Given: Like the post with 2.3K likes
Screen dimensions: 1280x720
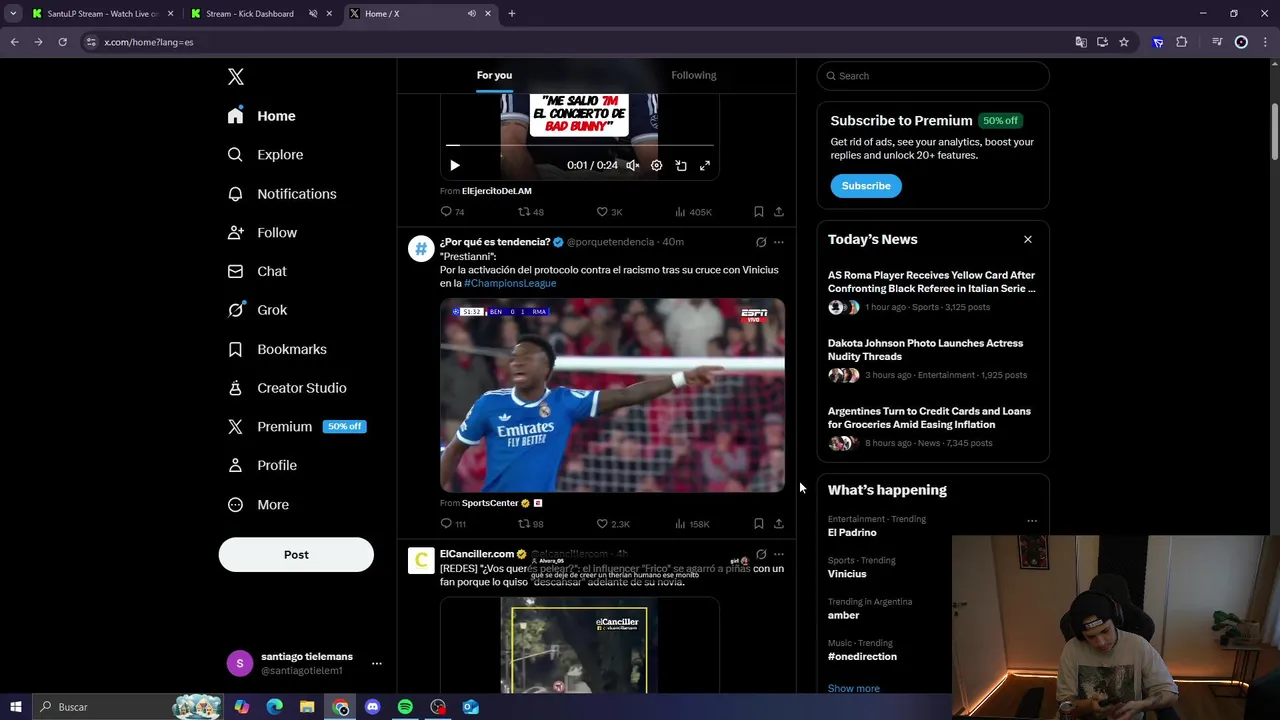Looking at the screenshot, I should point(613,524).
